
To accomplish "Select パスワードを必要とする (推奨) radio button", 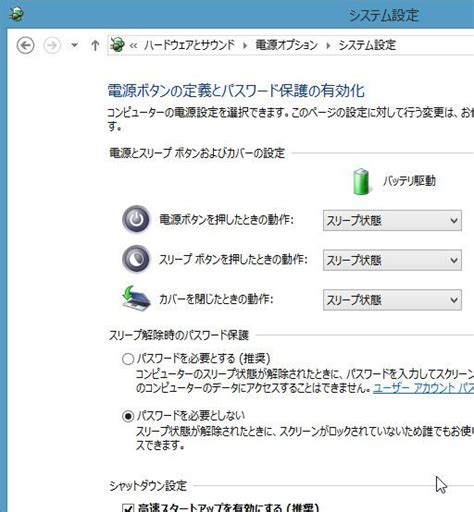I will click(128, 359).
